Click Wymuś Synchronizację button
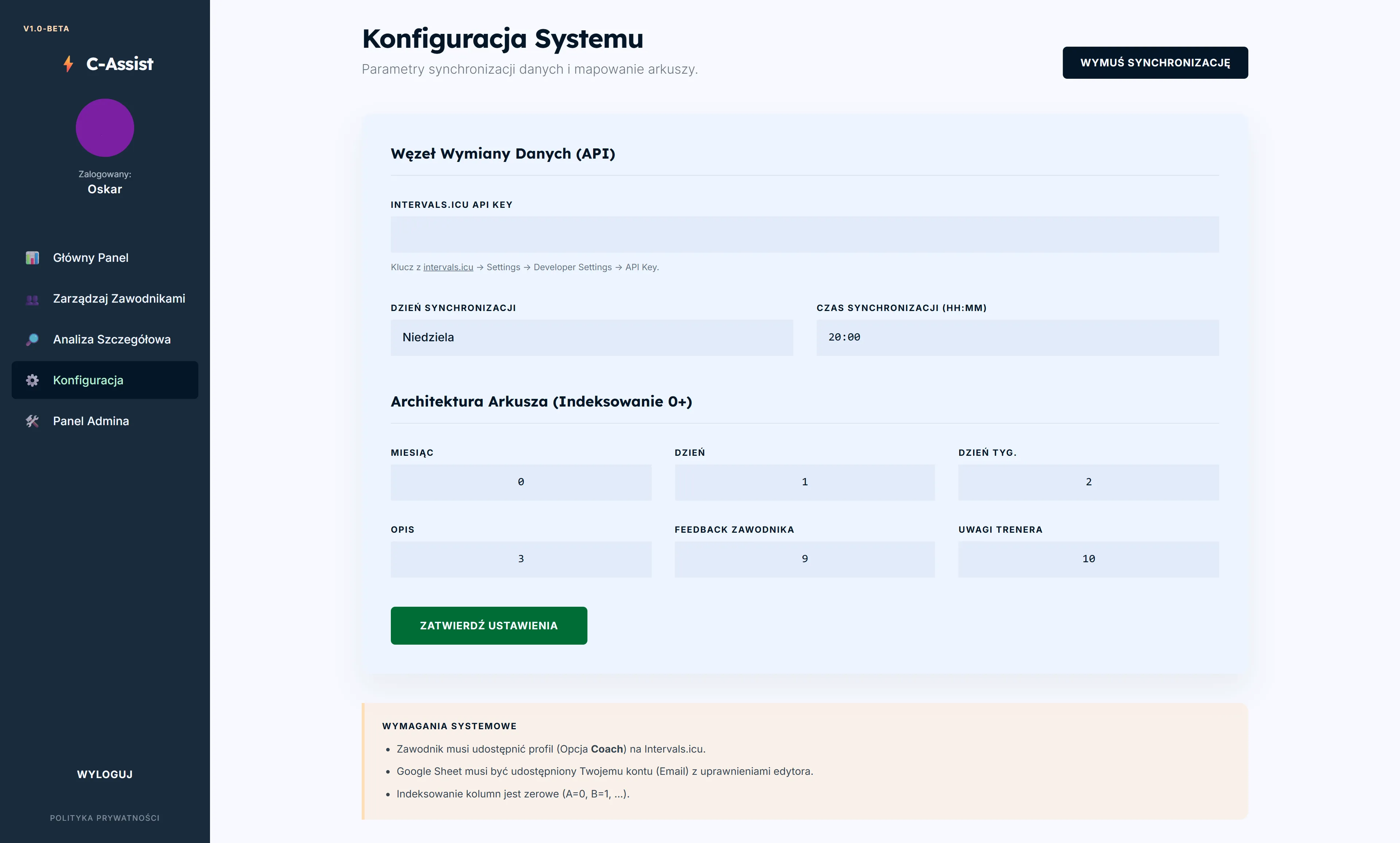Image resolution: width=1400 pixels, height=843 pixels. click(x=1155, y=63)
